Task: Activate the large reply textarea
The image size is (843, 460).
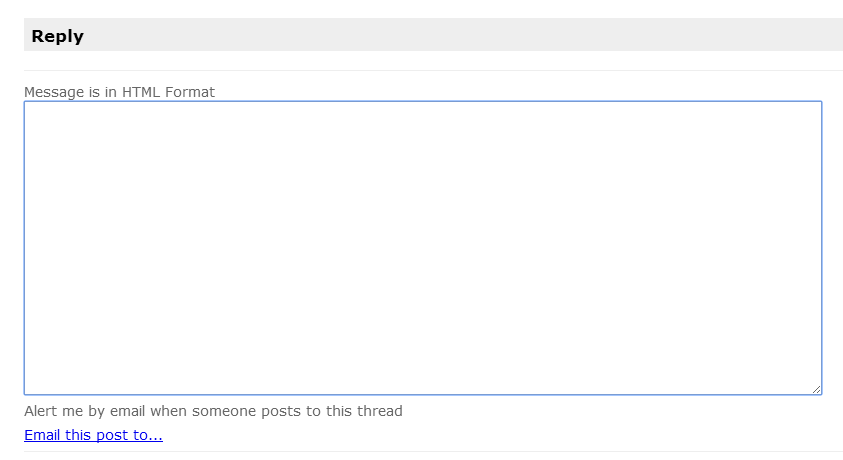Action: click(x=422, y=247)
